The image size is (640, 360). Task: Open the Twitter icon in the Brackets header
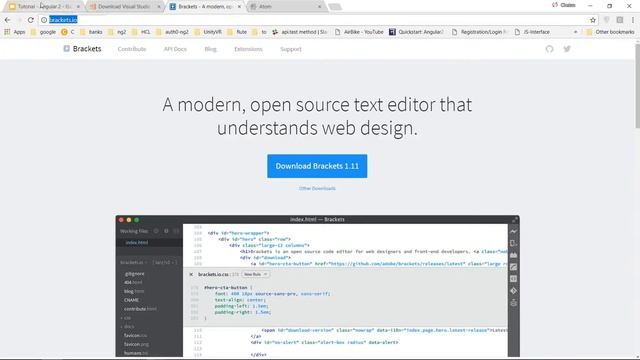coord(567,49)
